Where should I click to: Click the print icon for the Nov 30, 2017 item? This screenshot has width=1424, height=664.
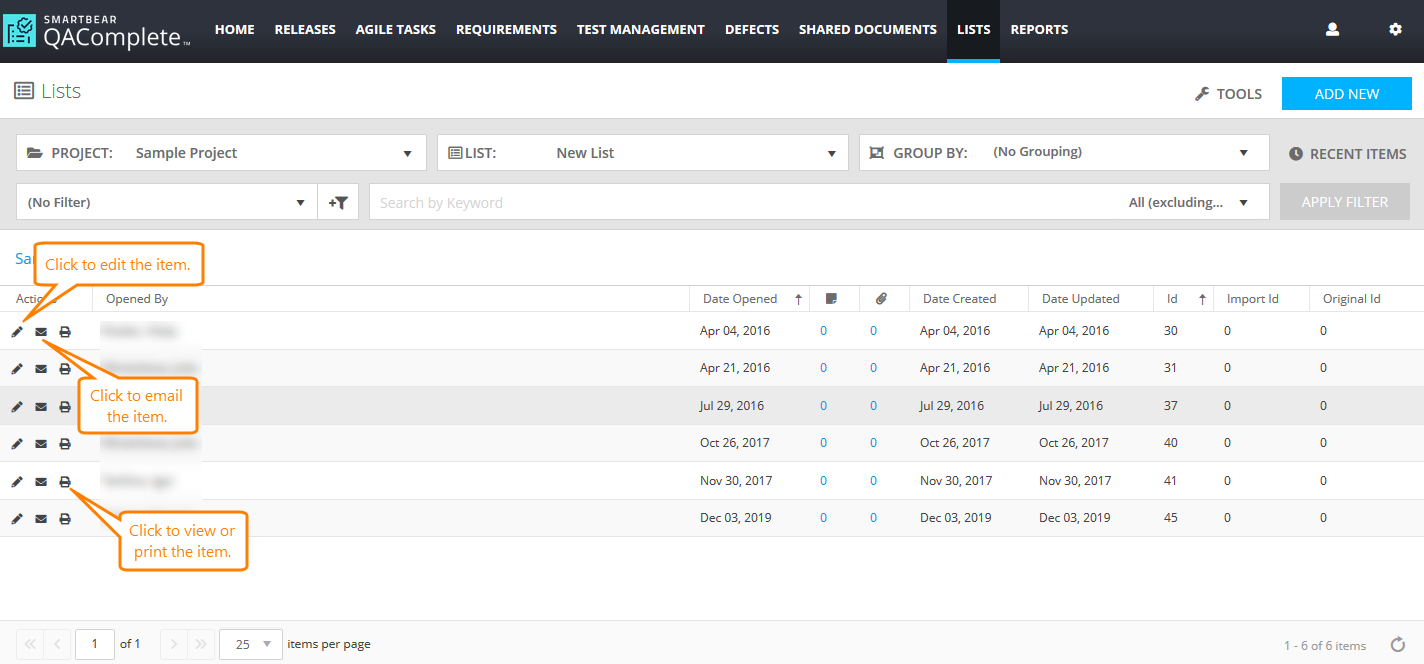[65, 482]
